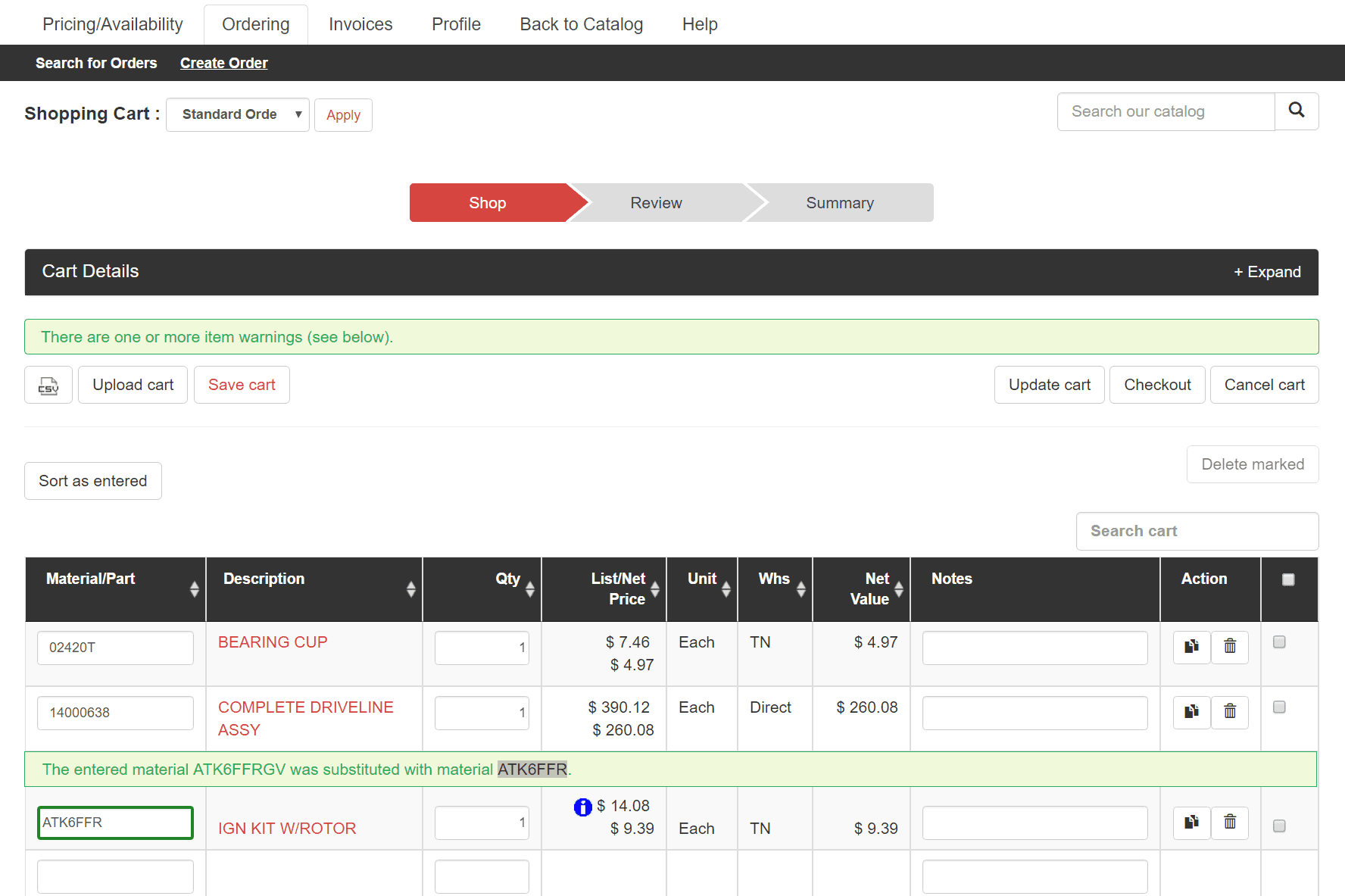Open the Standard Order type dropdown
This screenshot has width=1345, height=896.
click(237, 114)
